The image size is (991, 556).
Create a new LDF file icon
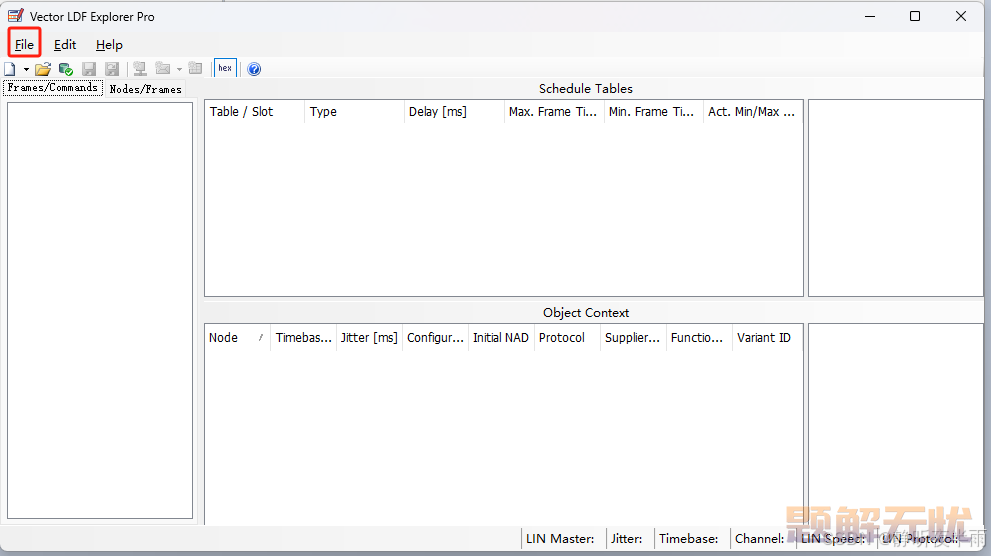[10, 69]
